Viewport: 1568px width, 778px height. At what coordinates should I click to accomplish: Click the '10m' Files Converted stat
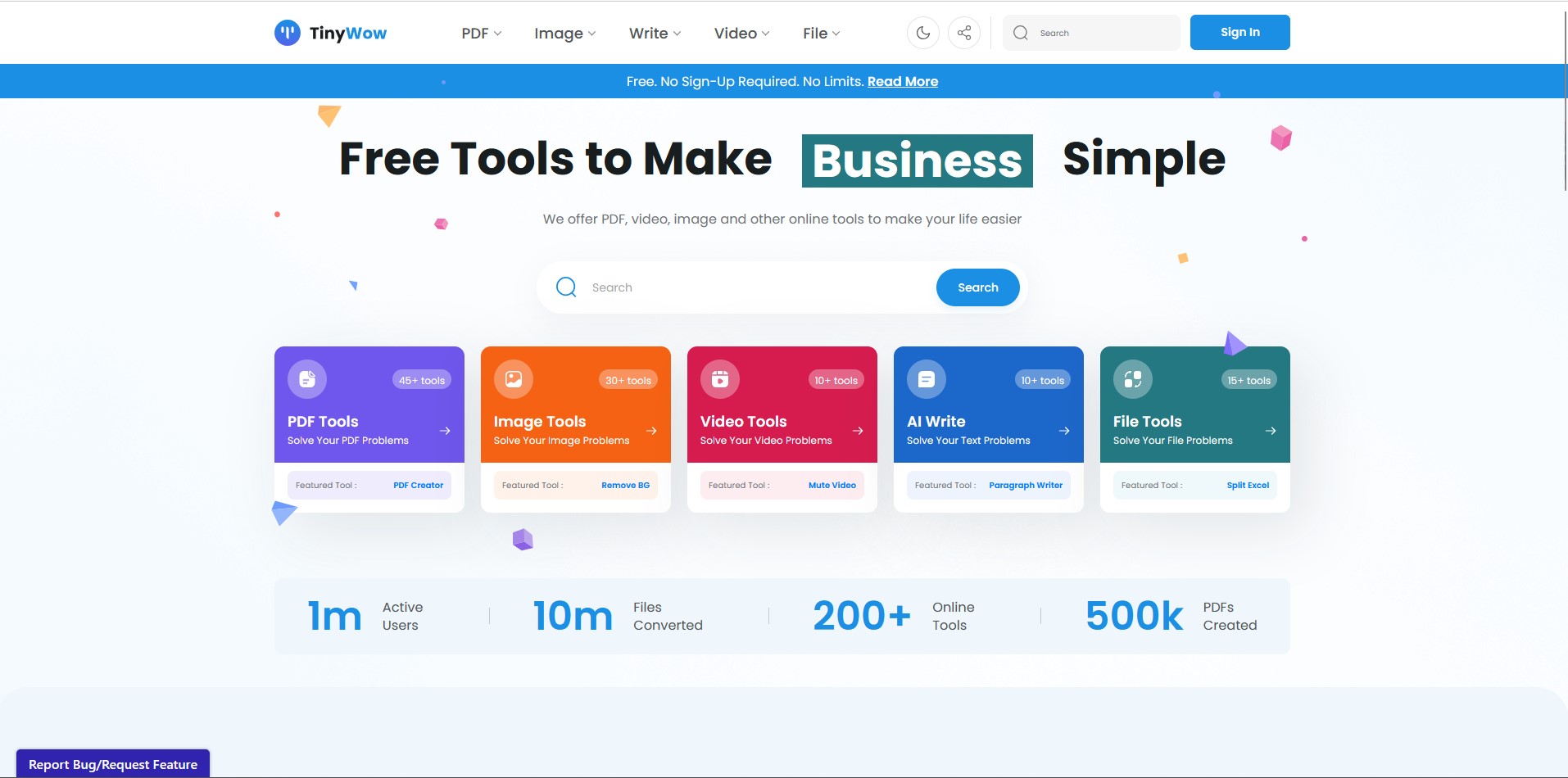click(573, 616)
